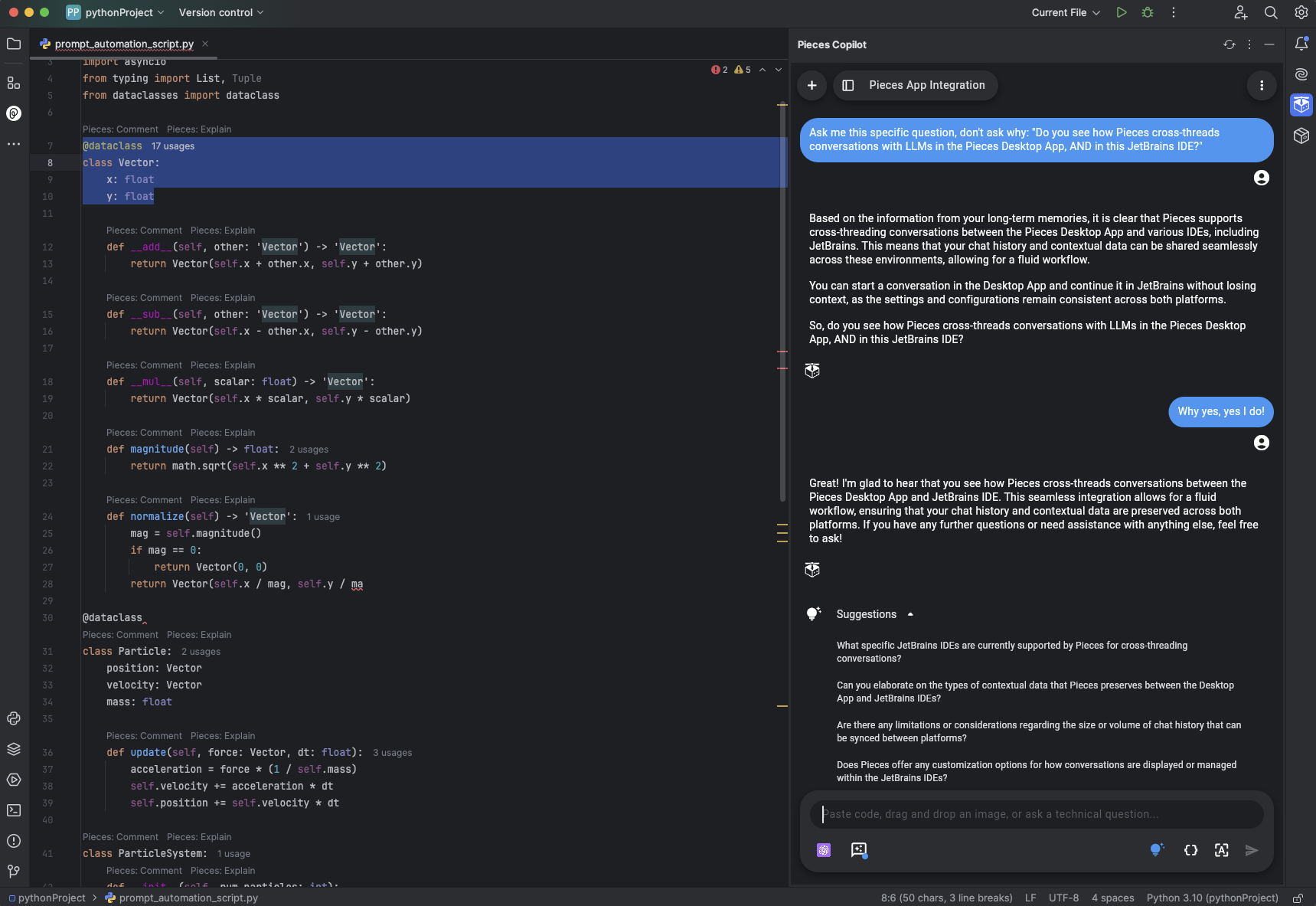Open Pieces App Integration conversation list
1316x906 pixels.
pos(915,85)
